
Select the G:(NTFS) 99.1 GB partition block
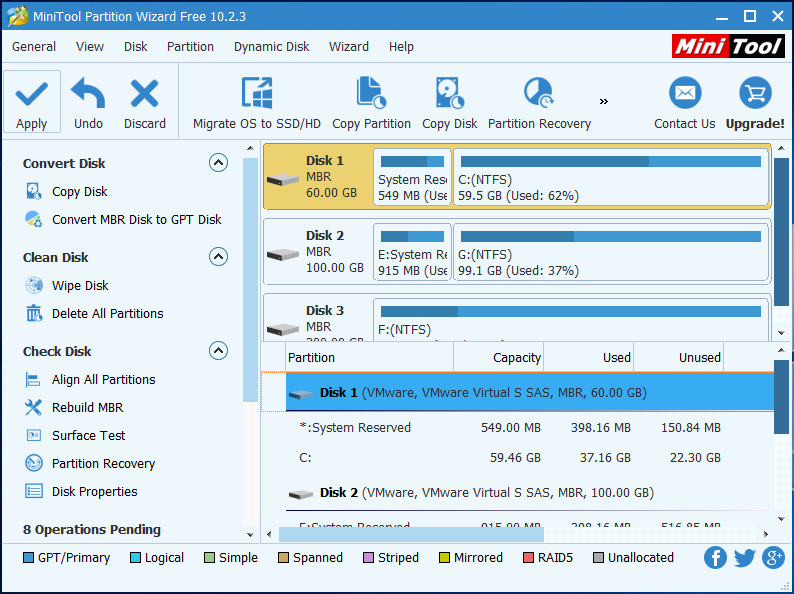coord(611,252)
